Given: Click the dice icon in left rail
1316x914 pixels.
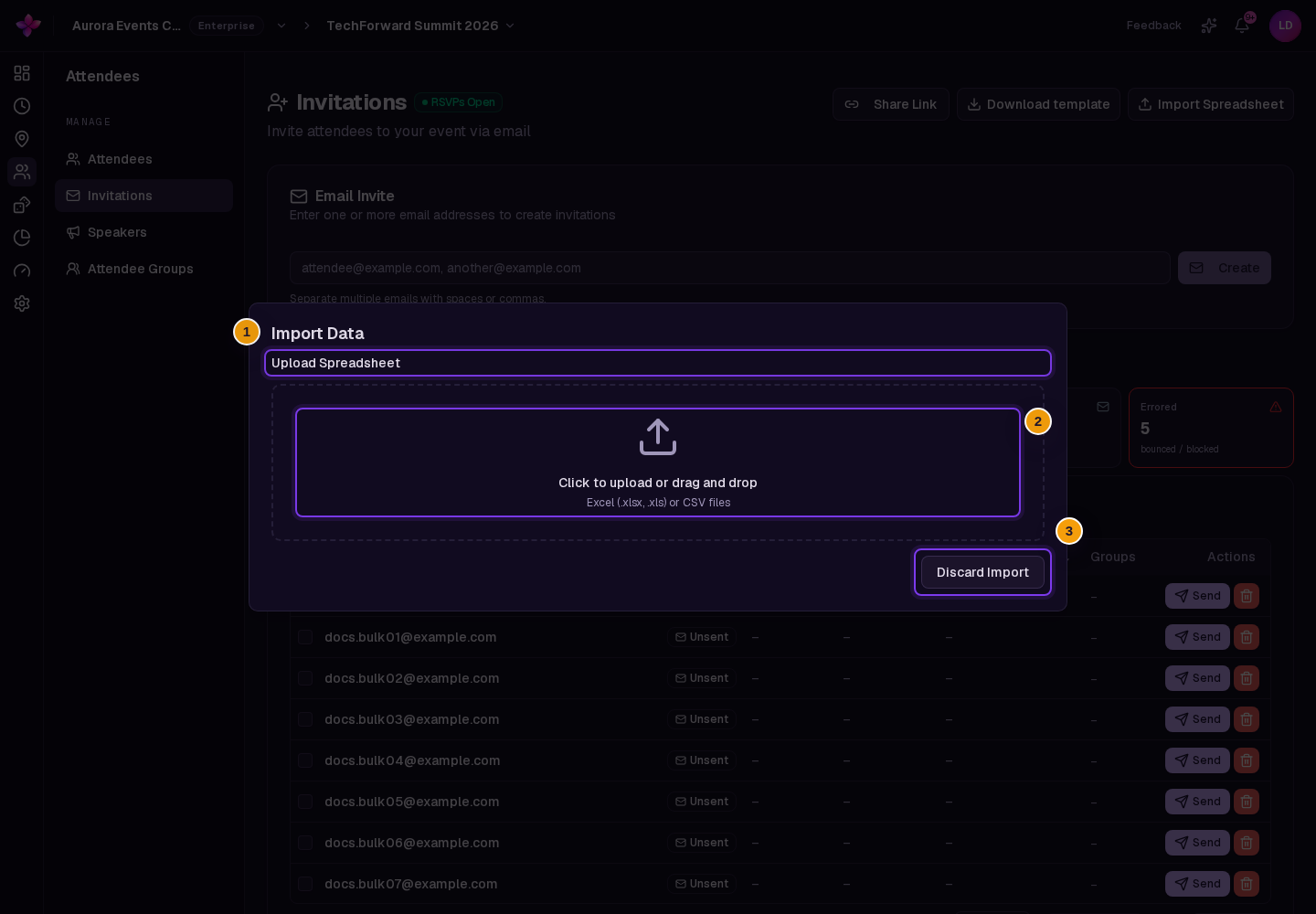Looking at the screenshot, I should click(22, 205).
